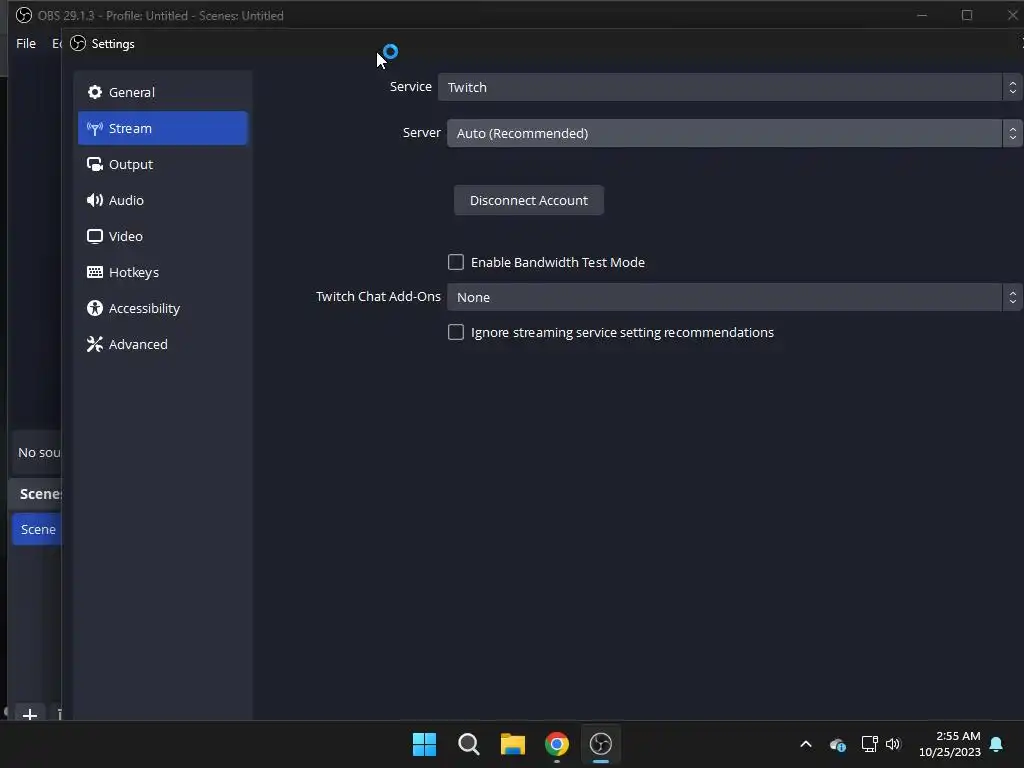Open the Advanced settings category
The image size is (1024, 768).
click(163, 344)
